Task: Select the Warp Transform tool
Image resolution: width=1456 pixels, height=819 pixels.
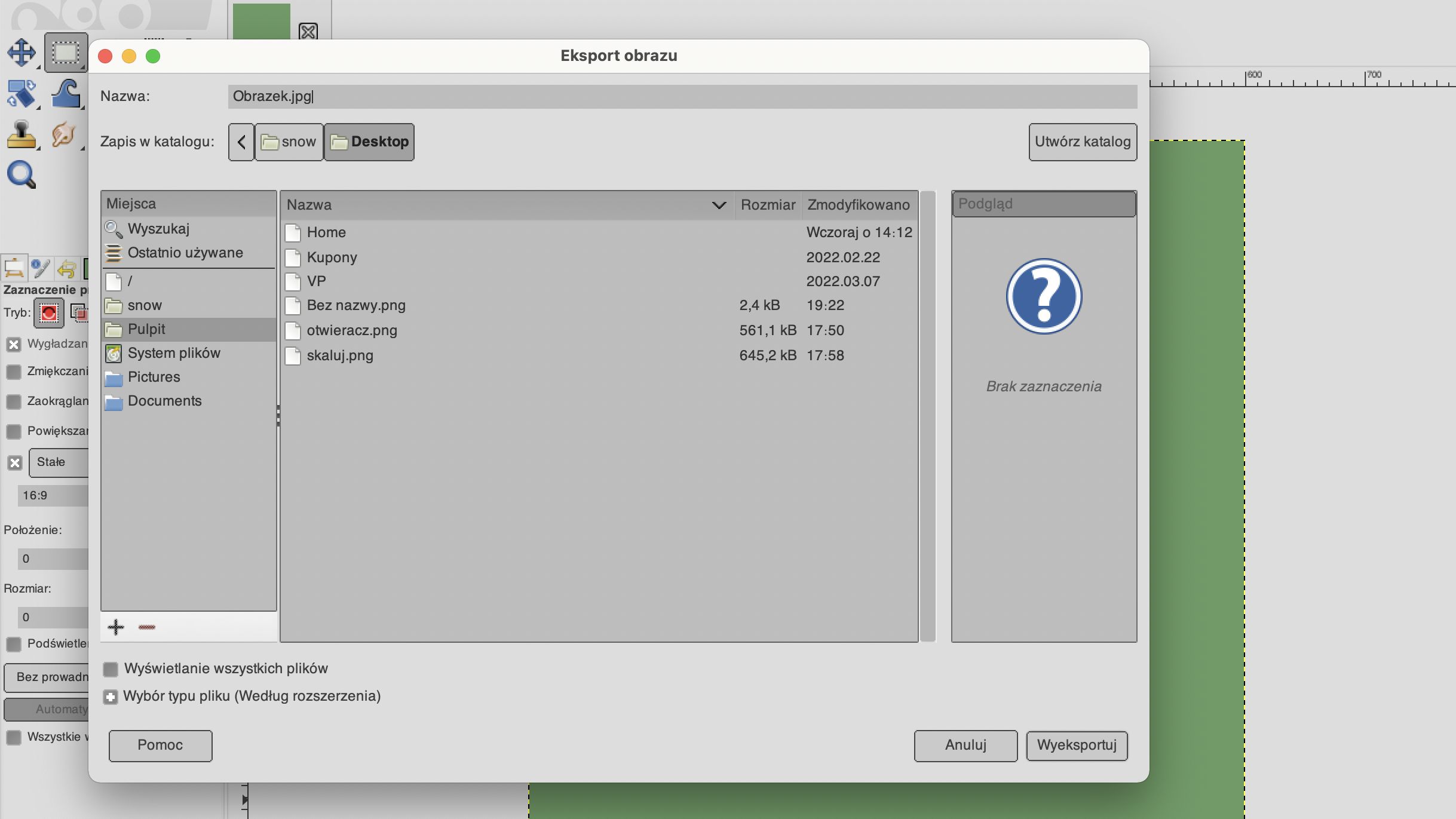Action: click(65, 94)
